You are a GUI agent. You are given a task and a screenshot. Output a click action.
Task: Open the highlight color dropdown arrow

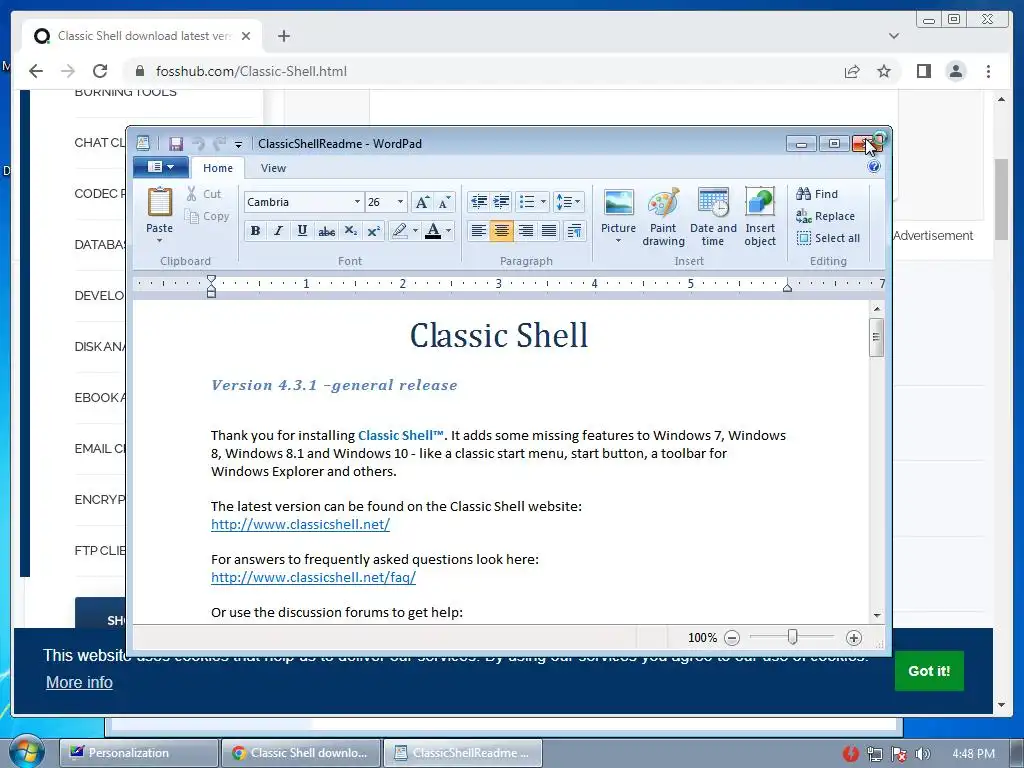[x=415, y=231]
